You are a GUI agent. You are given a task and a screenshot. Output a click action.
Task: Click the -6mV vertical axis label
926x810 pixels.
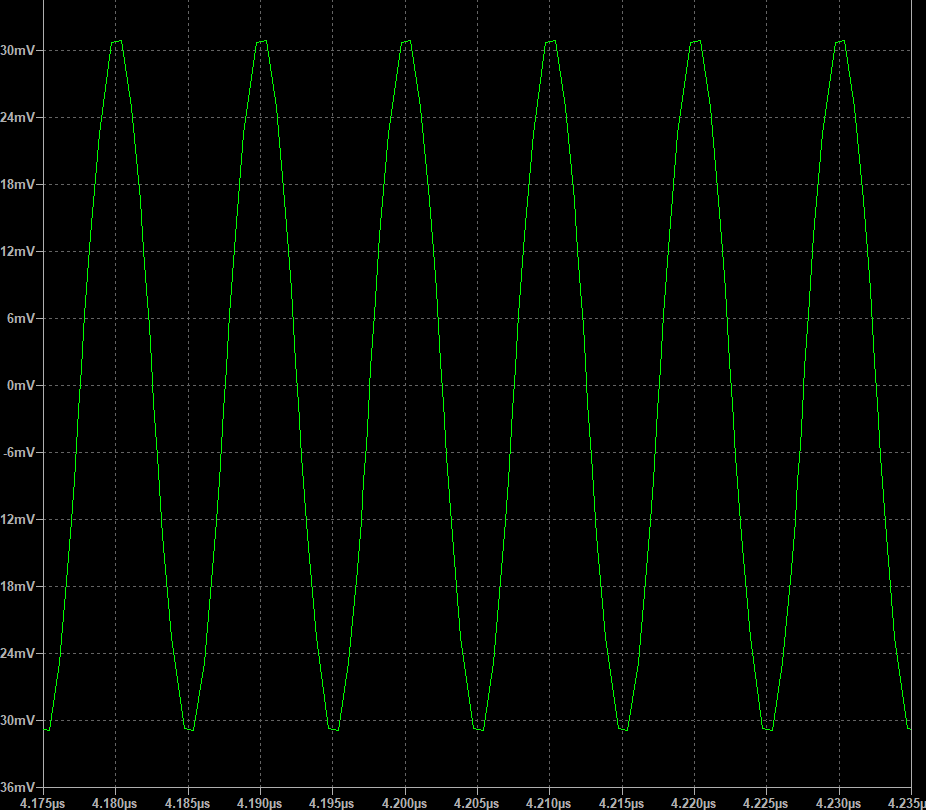[x=20, y=452]
